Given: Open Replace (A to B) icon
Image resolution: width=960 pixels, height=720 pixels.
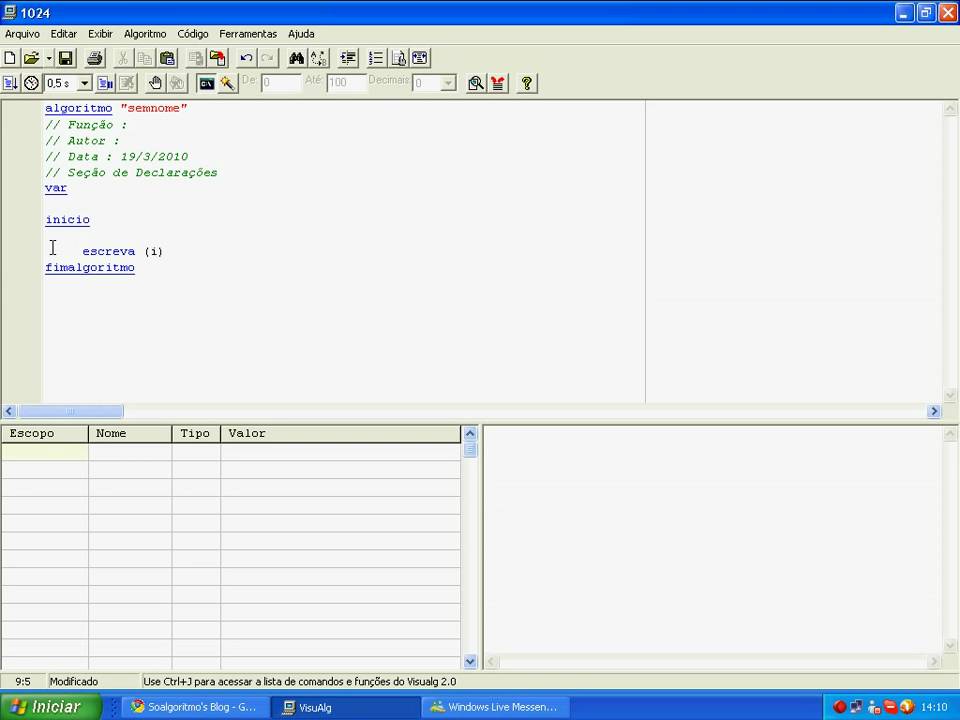Looking at the screenshot, I should point(319,58).
